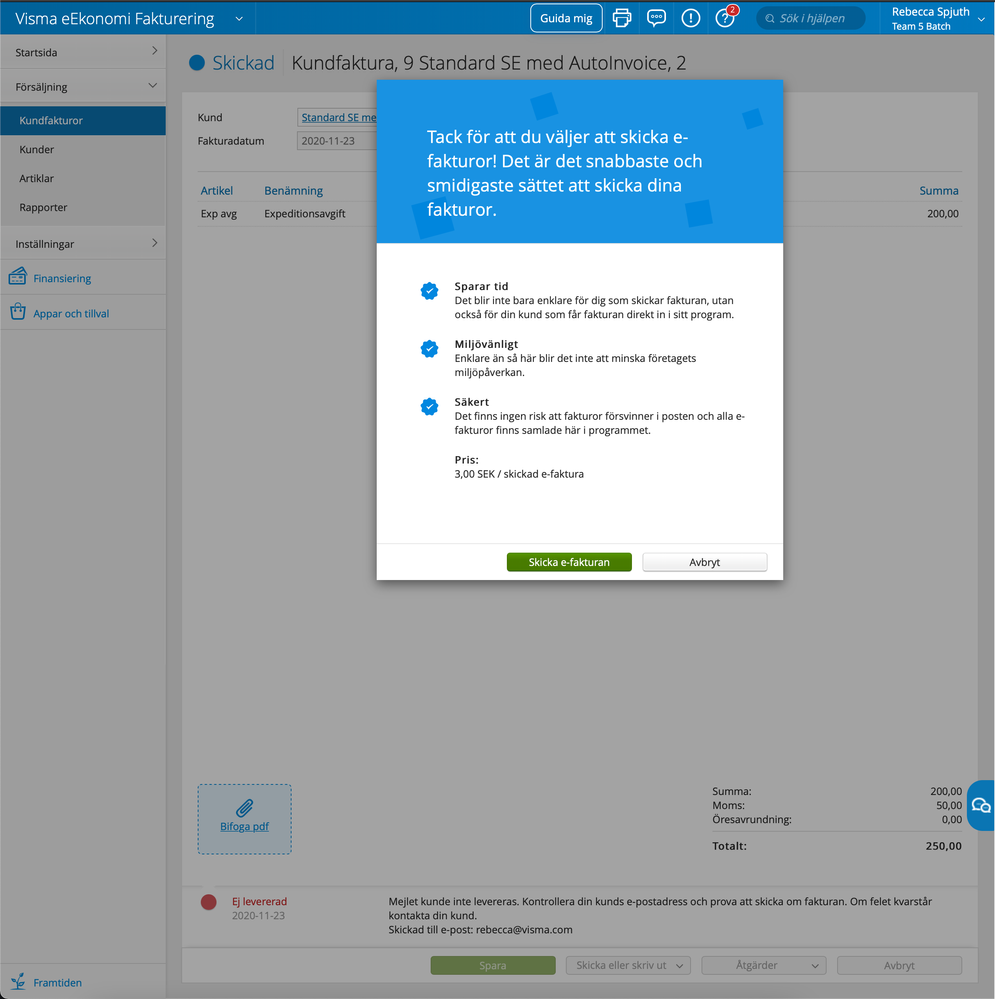995x999 pixels.
Task: Open the floating chat support bubble
Action: pyautogui.click(x=981, y=805)
